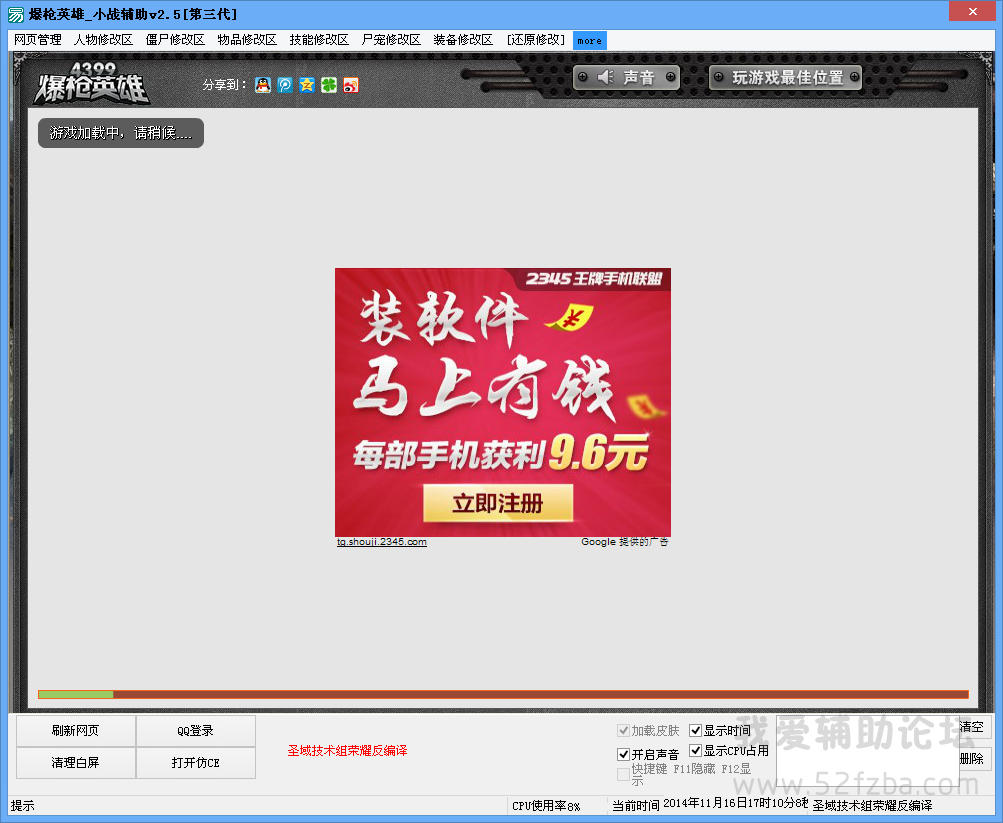Screen dimensions: 1003x823
Task: Click the 清理白屏 button
Action: click(x=75, y=762)
